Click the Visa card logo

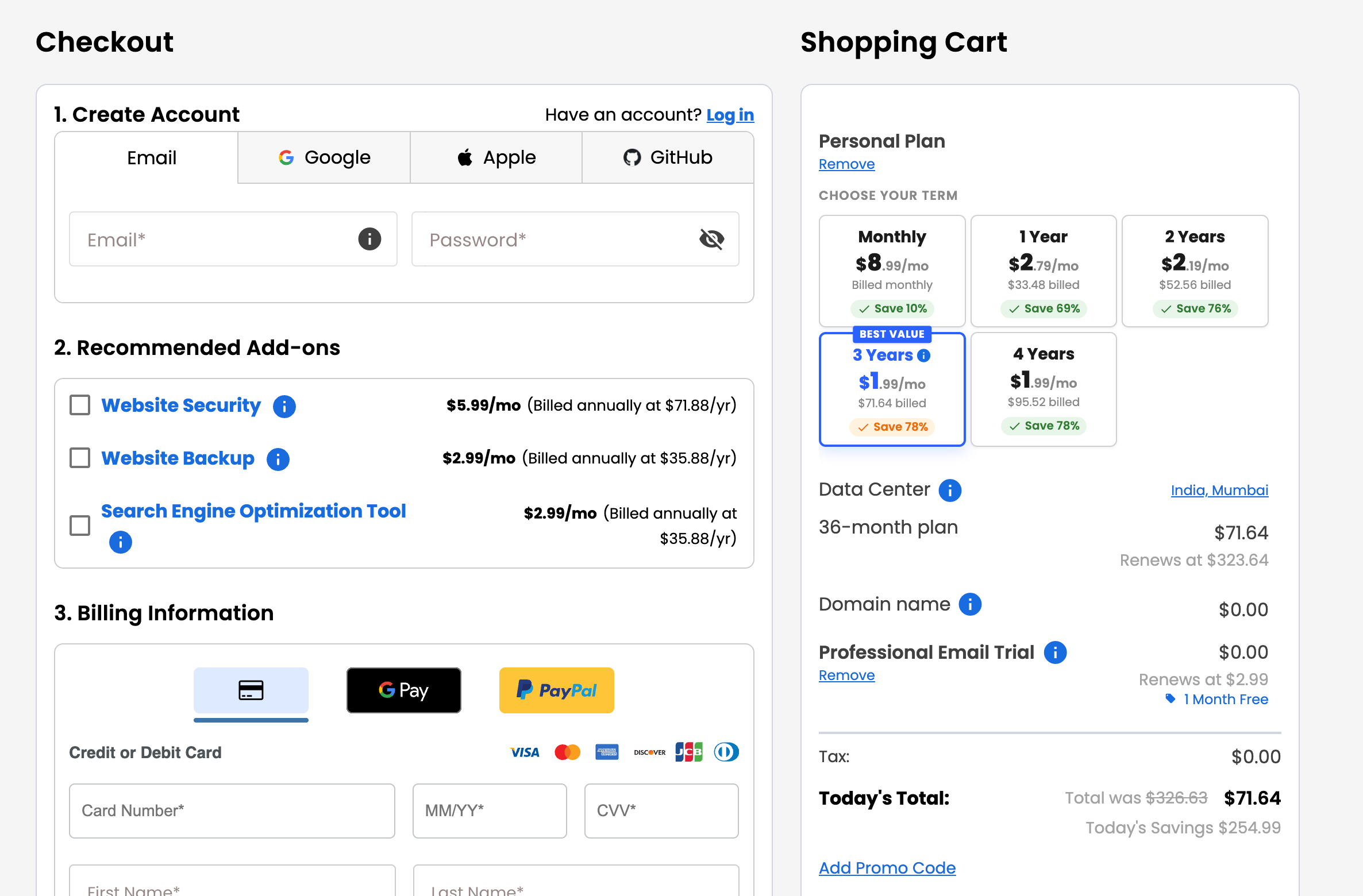(525, 752)
